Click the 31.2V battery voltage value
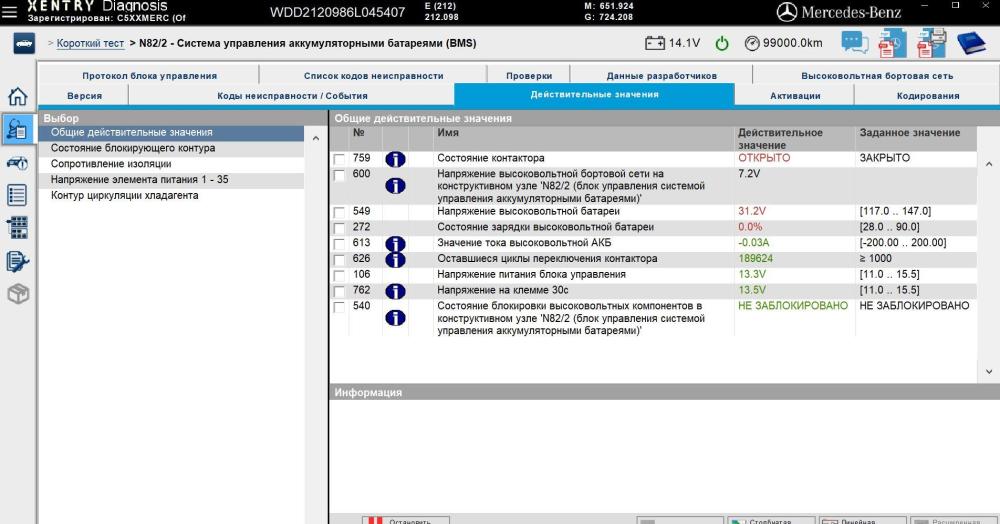The image size is (1000, 524). click(752, 211)
